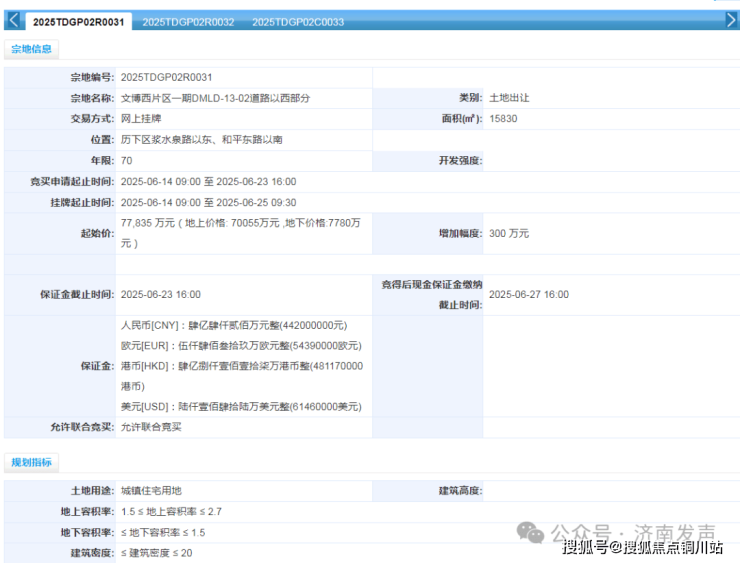Image resolution: width=740 pixels, height=563 pixels.
Task: Open the 规划指标 section header
Action: point(31,462)
